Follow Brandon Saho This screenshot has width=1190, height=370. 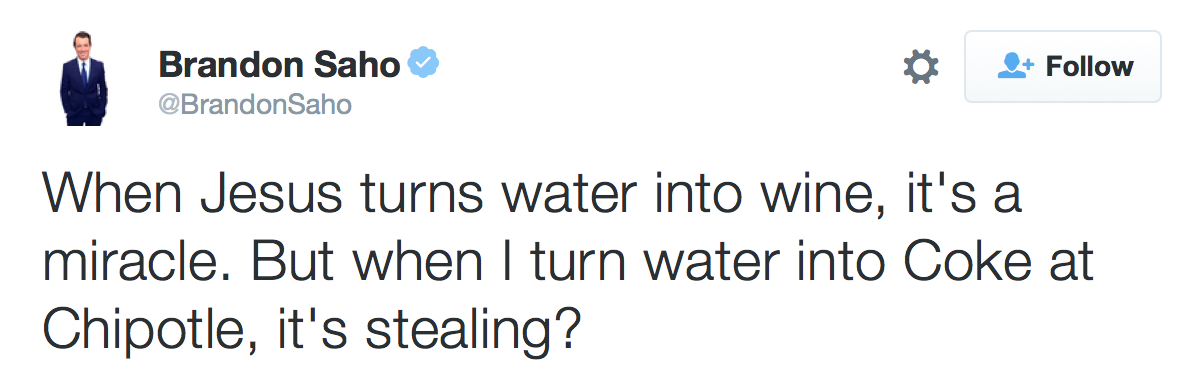pyautogui.click(x=1062, y=67)
